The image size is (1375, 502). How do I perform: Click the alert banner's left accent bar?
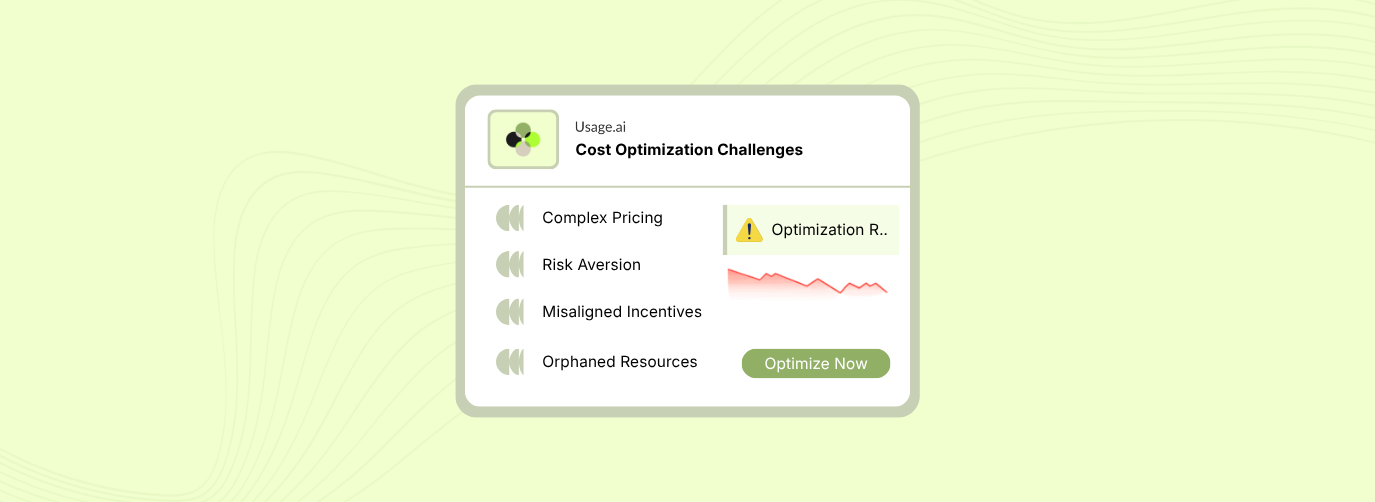(725, 230)
